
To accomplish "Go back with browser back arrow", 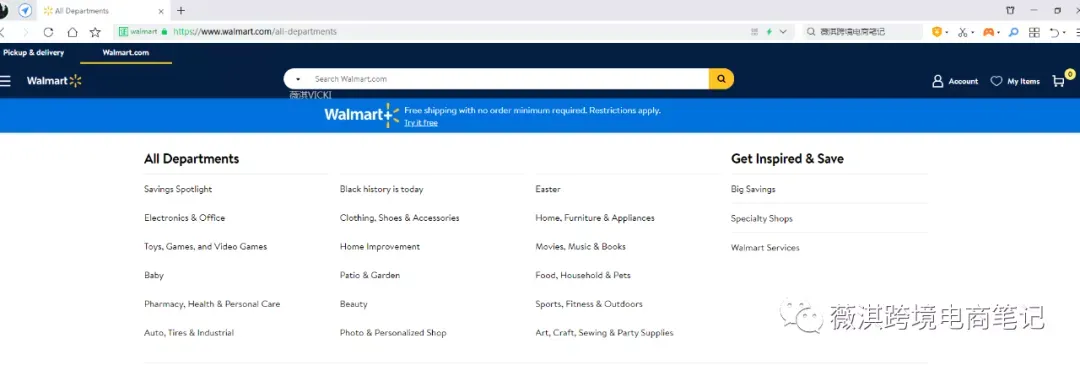I will click(x=3, y=32).
